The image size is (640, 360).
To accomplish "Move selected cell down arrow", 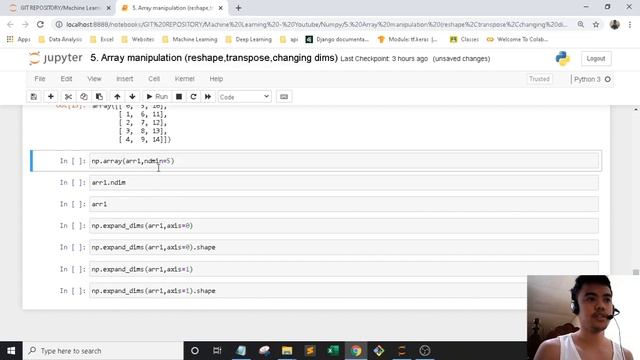I will click(132, 97).
